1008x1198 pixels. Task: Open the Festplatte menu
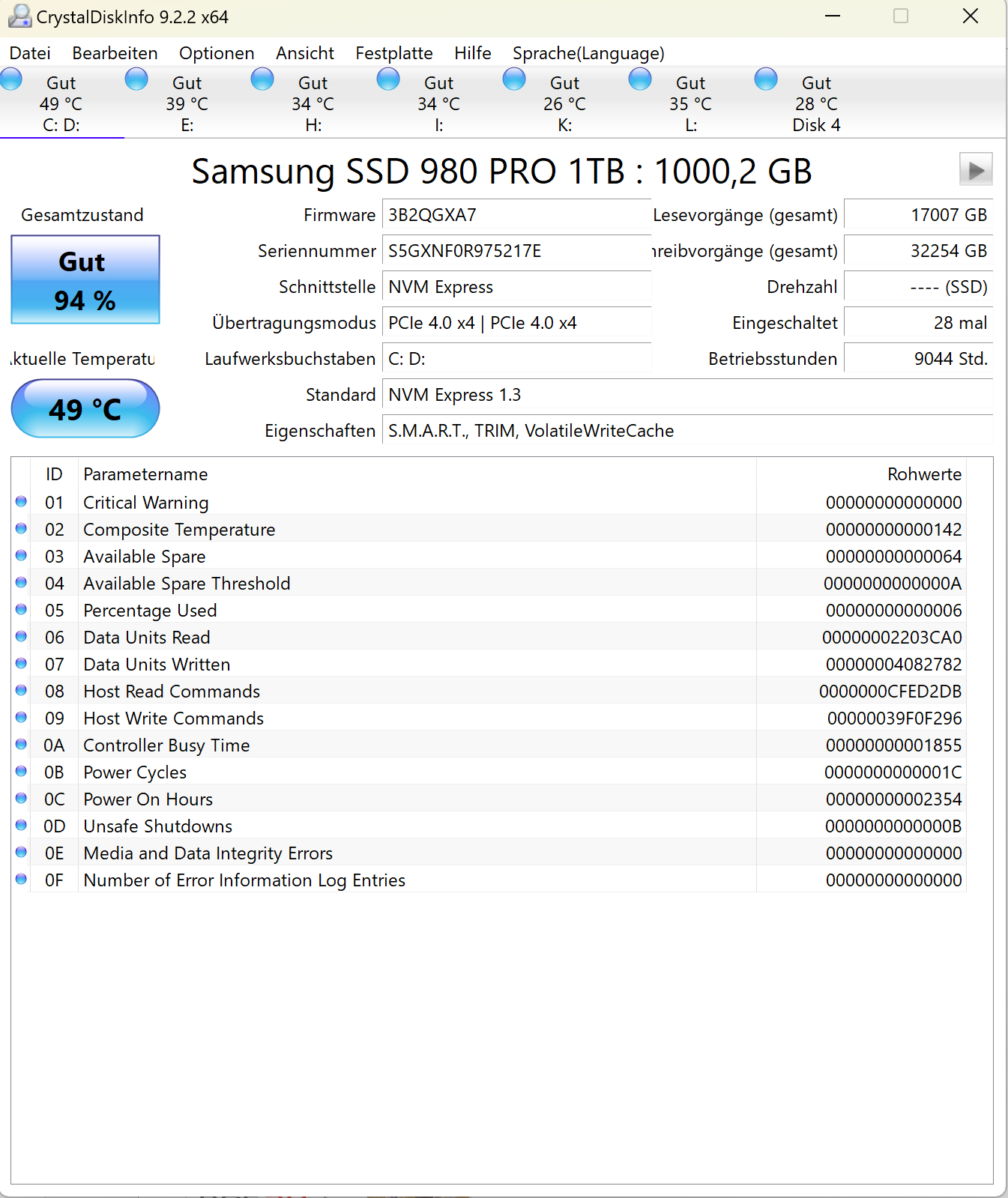(394, 53)
